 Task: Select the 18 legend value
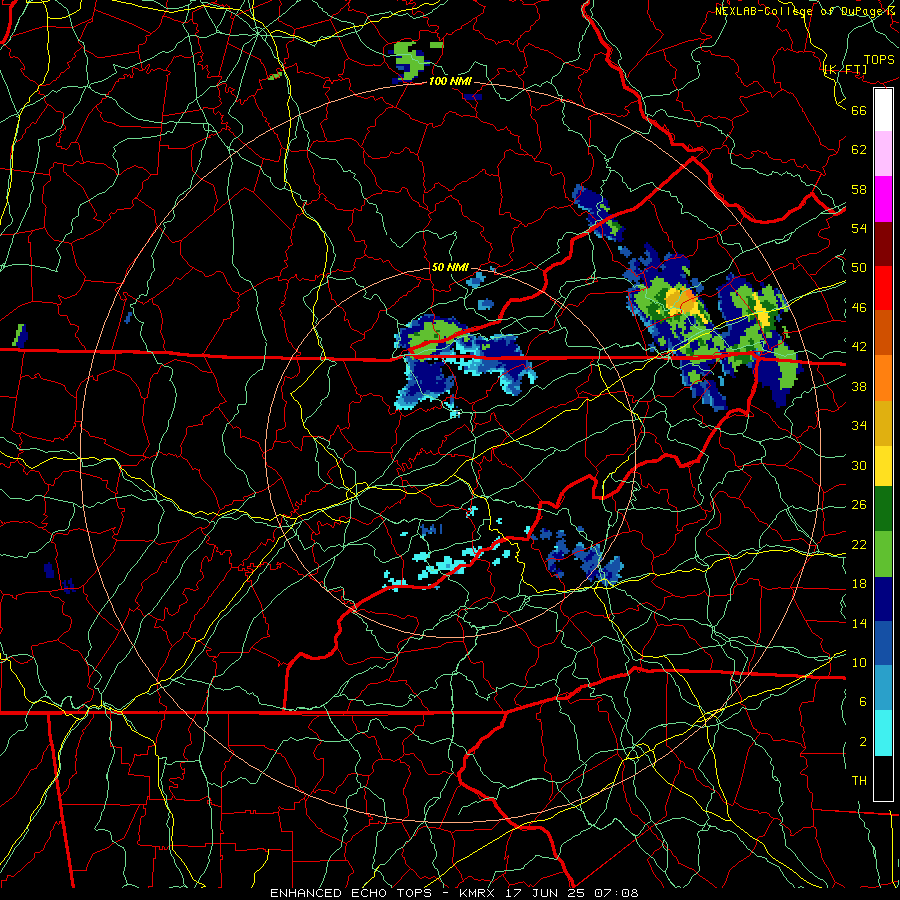tap(859, 584)
